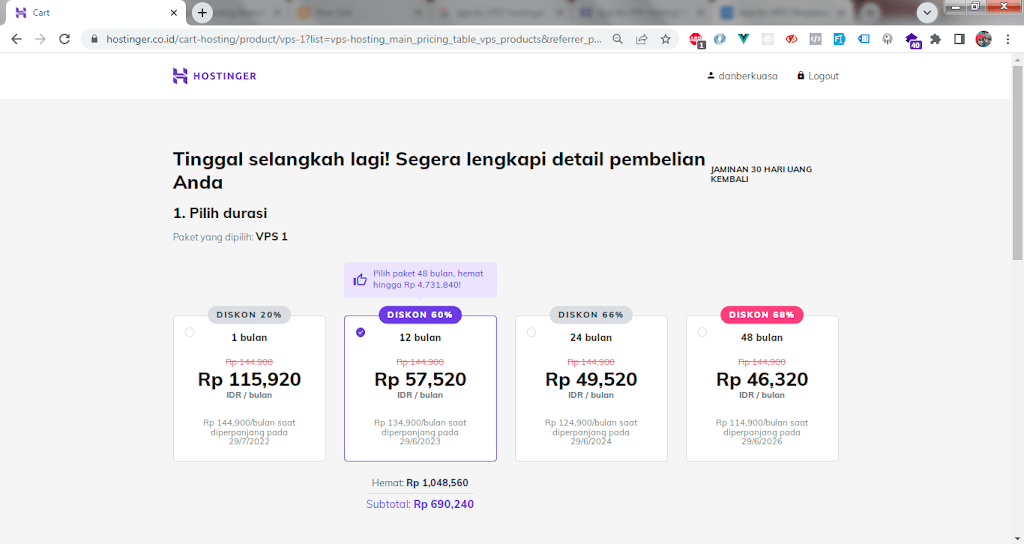Open the blue FI extension icon
The image size is (1024, 544).
[x=839, y=39]
